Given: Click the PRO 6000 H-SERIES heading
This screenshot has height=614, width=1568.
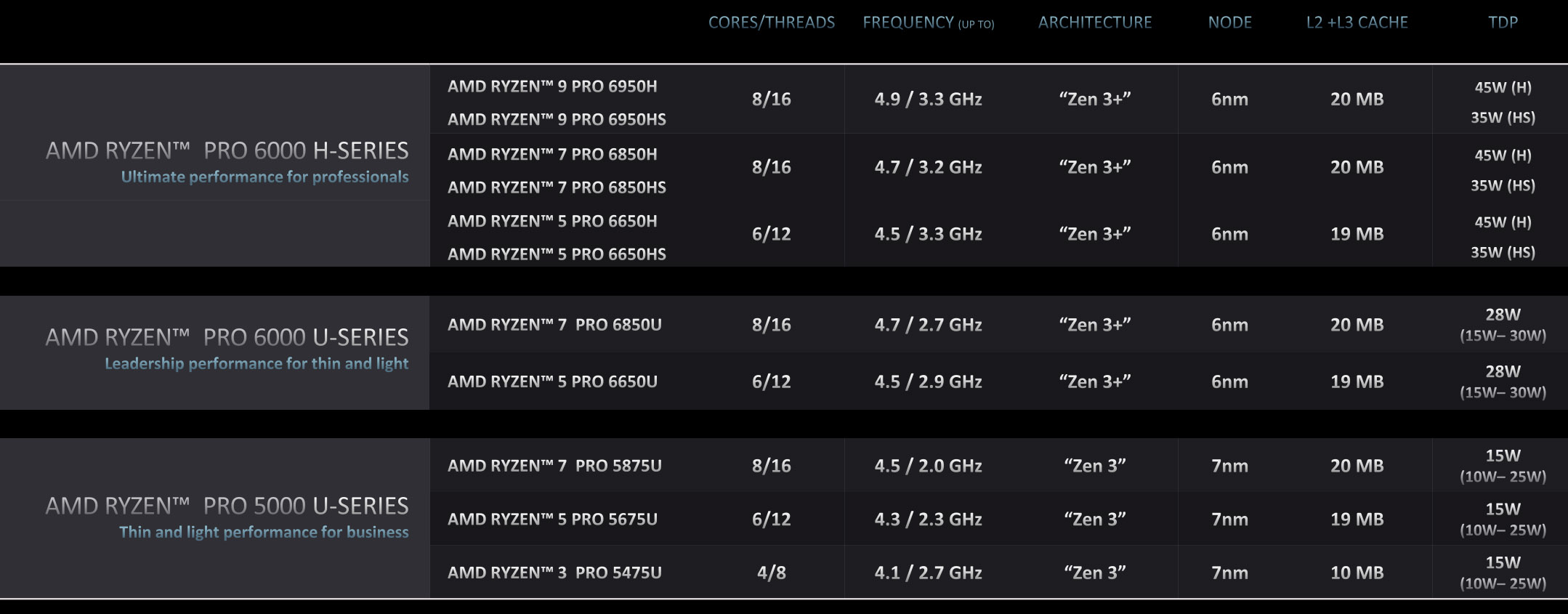Looking at the screenshot, I should pos(227,150).
